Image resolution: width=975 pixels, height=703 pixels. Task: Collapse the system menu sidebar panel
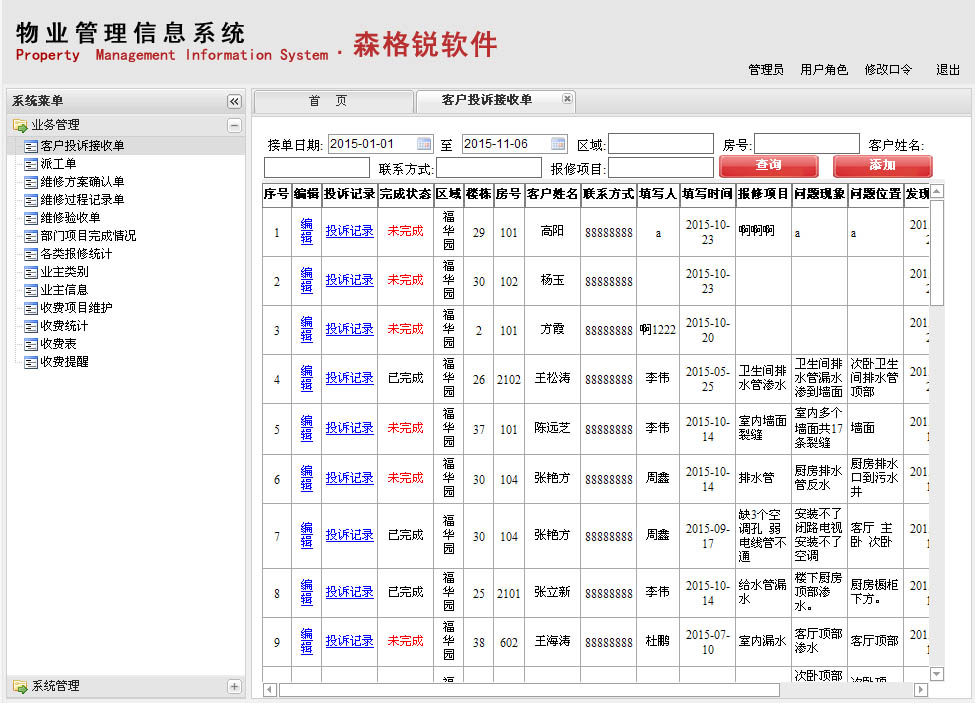pyautogui.click(x=234, y=101)
